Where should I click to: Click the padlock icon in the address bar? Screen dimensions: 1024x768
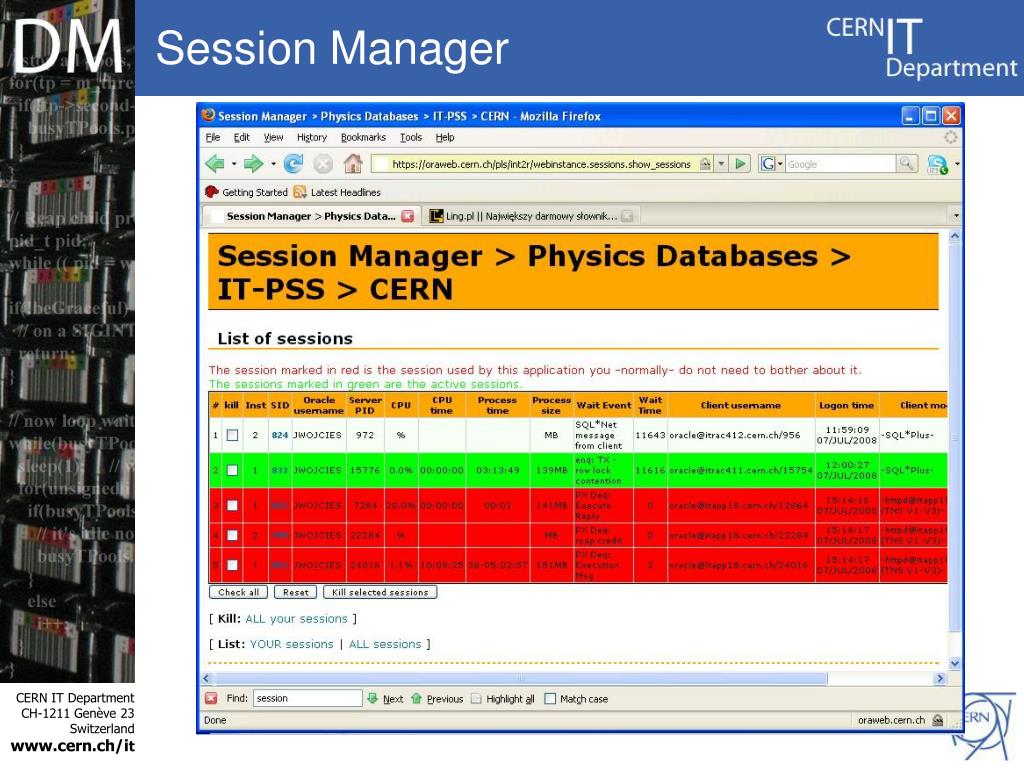coord(705,163)
